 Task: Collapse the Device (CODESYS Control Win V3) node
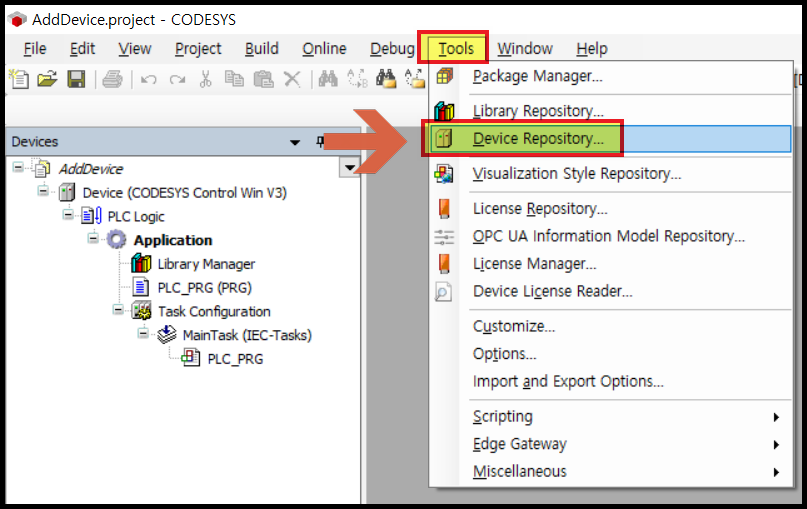point(43,191)
